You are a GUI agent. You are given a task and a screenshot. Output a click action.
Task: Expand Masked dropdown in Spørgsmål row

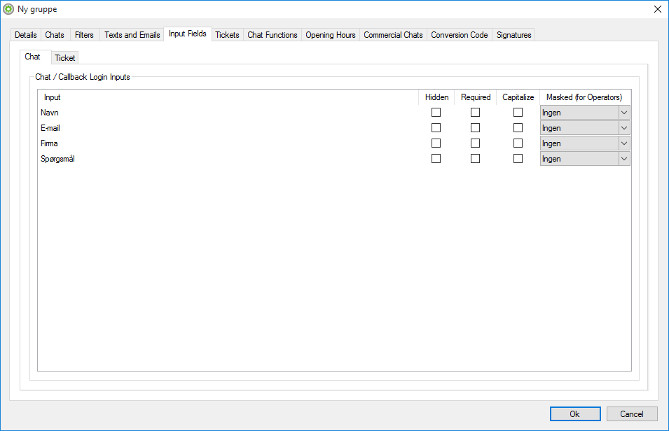point(585,159)
